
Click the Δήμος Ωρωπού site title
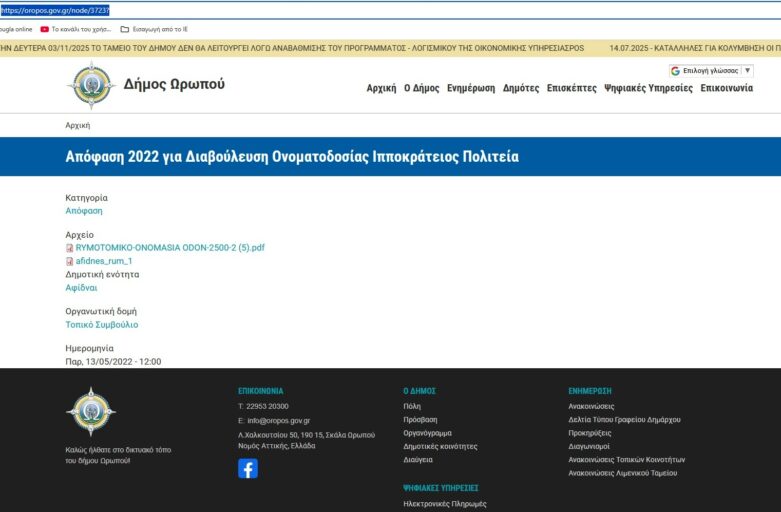(x=174, y=84)
